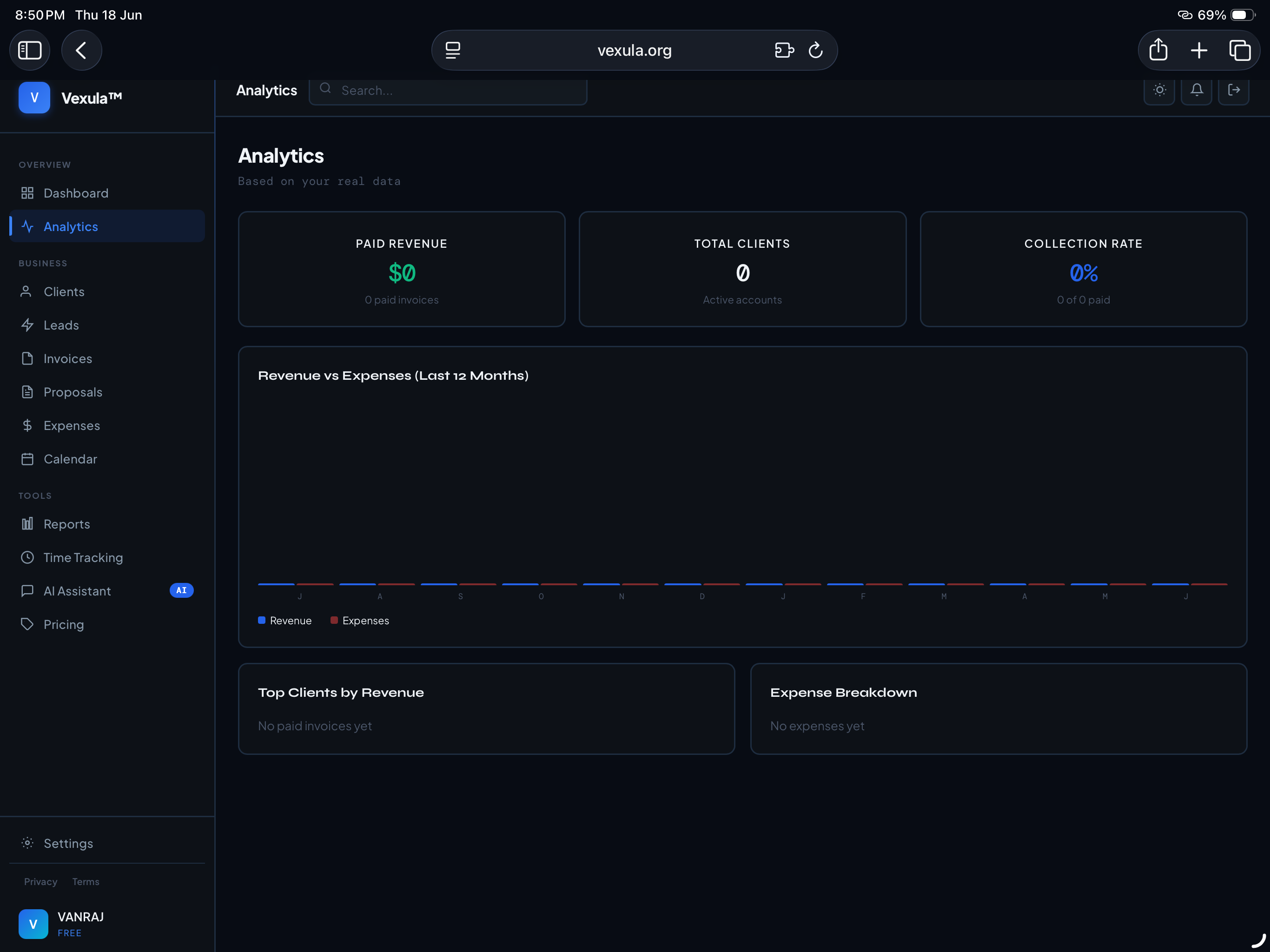Image resolution: width=1270 pixels, height=952 pixels.
Task: Click the AI Assistant chat icon
Action: [27, 591]
